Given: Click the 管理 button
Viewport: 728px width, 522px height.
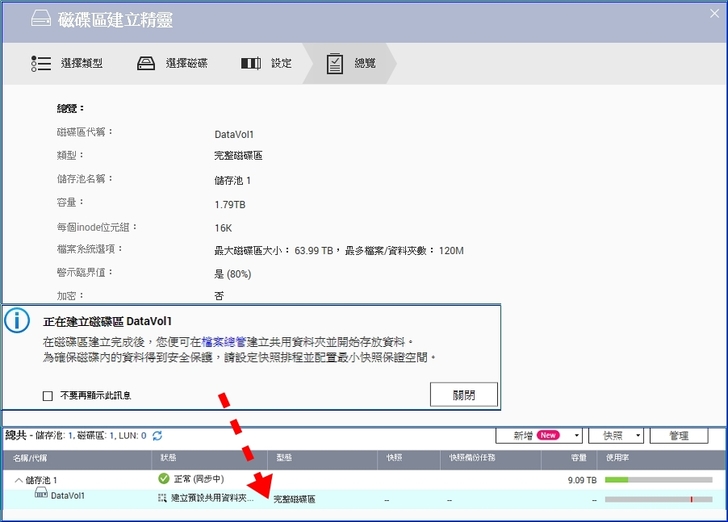Looking at the screenshot, I should click(x=679, y=436).
